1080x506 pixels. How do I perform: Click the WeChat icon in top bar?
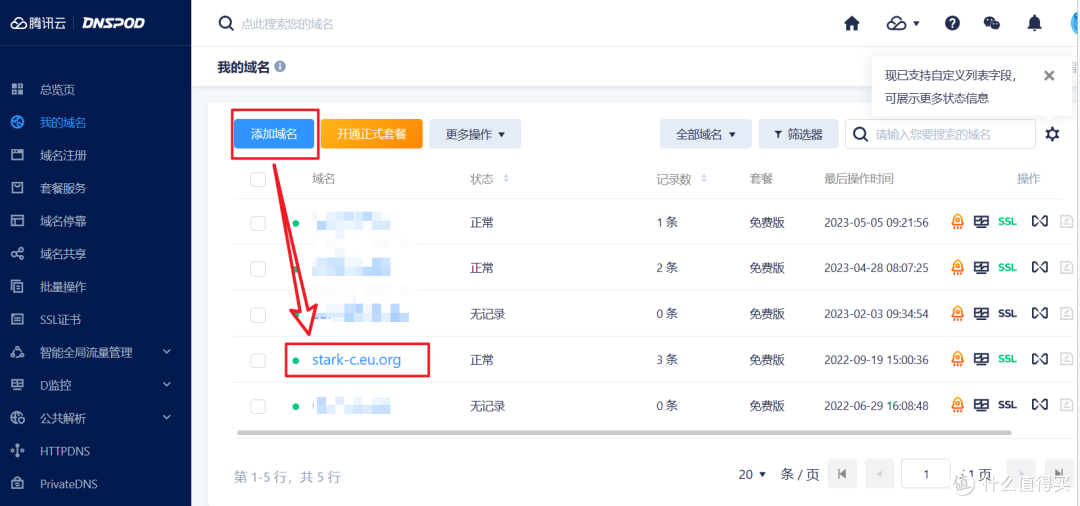992,23
